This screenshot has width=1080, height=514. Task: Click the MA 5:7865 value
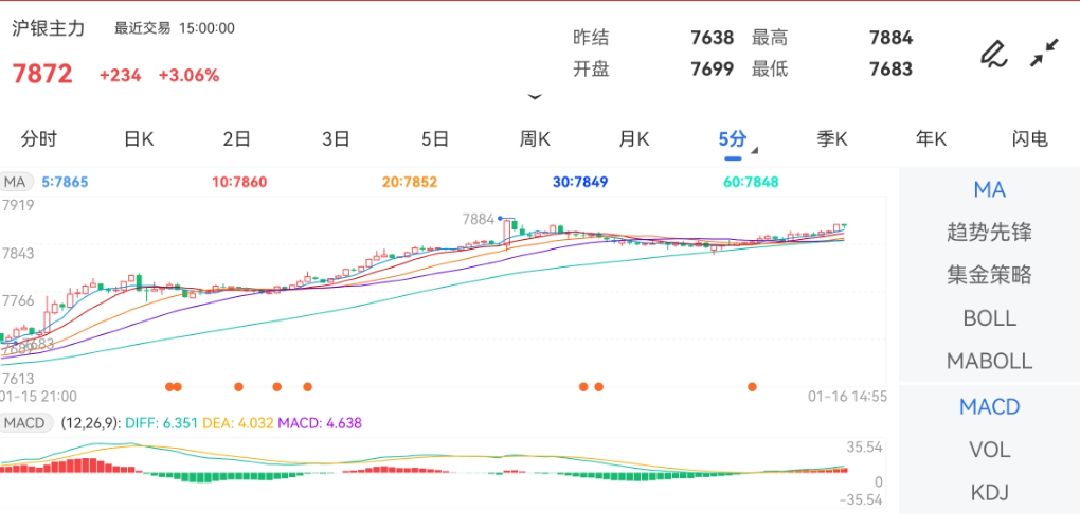click(65, 182)
